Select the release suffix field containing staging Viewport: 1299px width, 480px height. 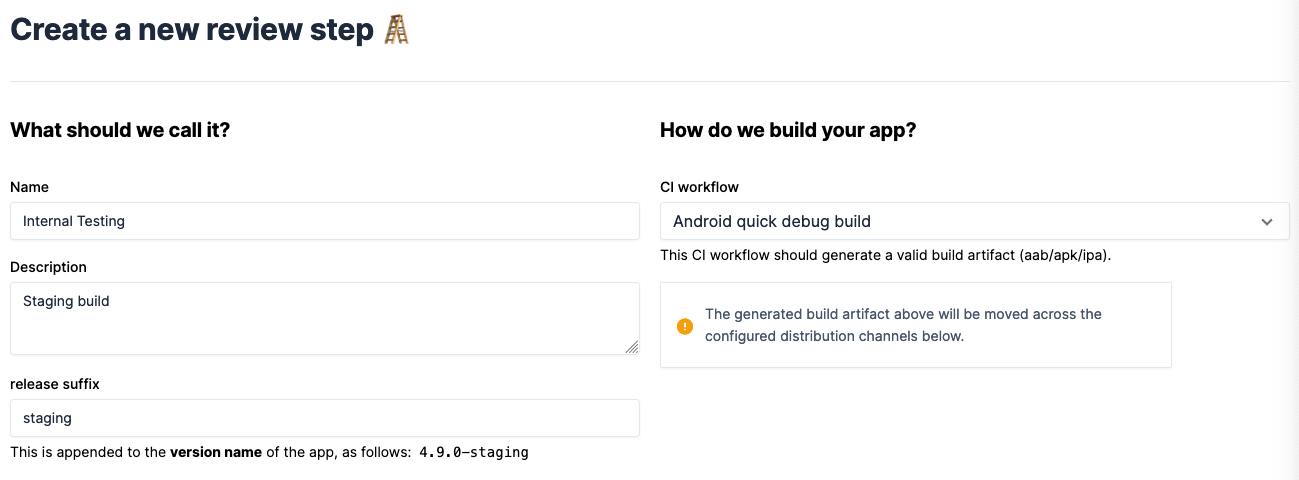[325, 418]
